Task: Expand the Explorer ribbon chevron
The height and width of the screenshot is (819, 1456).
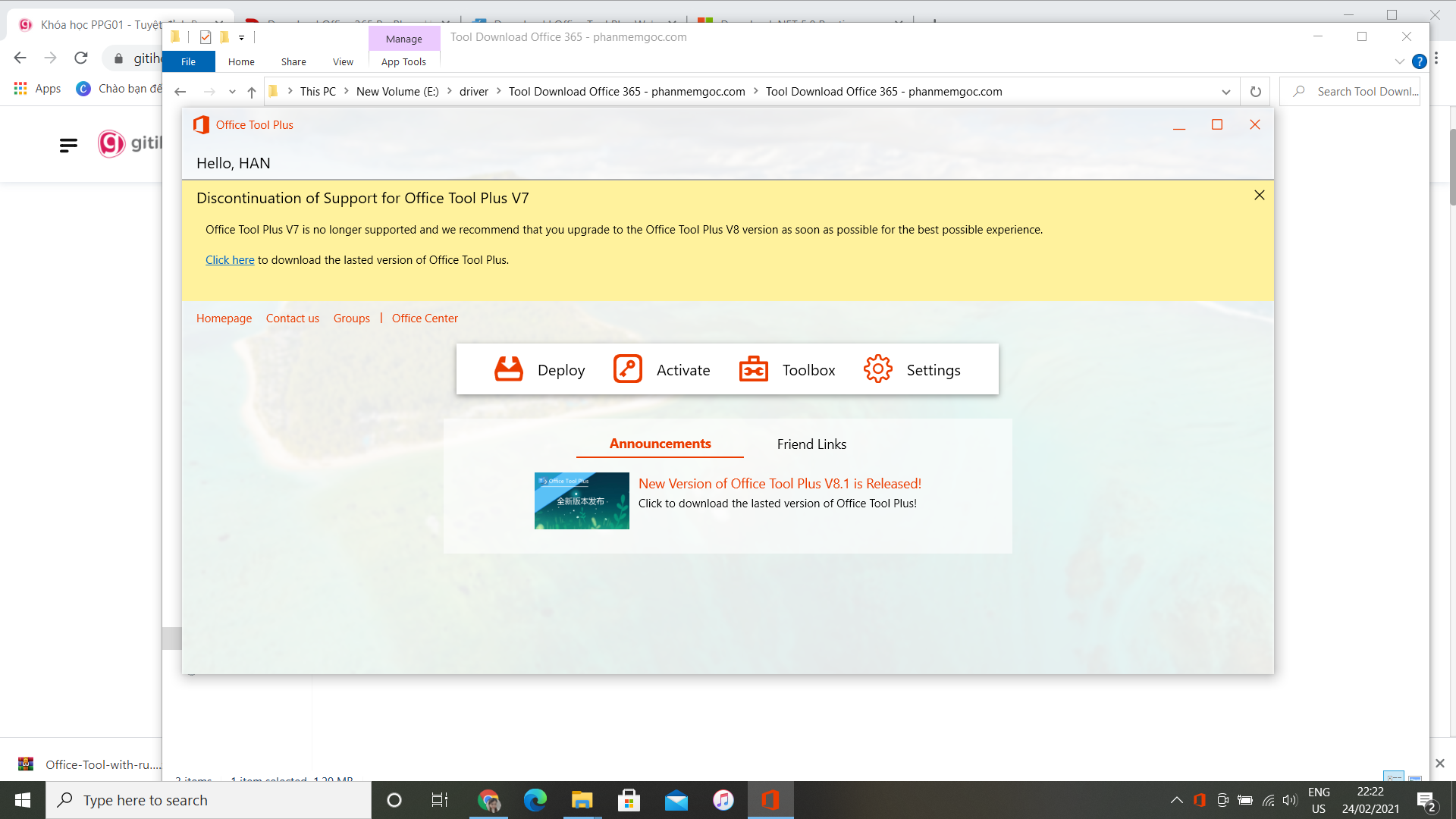Action: [1400, 61]
